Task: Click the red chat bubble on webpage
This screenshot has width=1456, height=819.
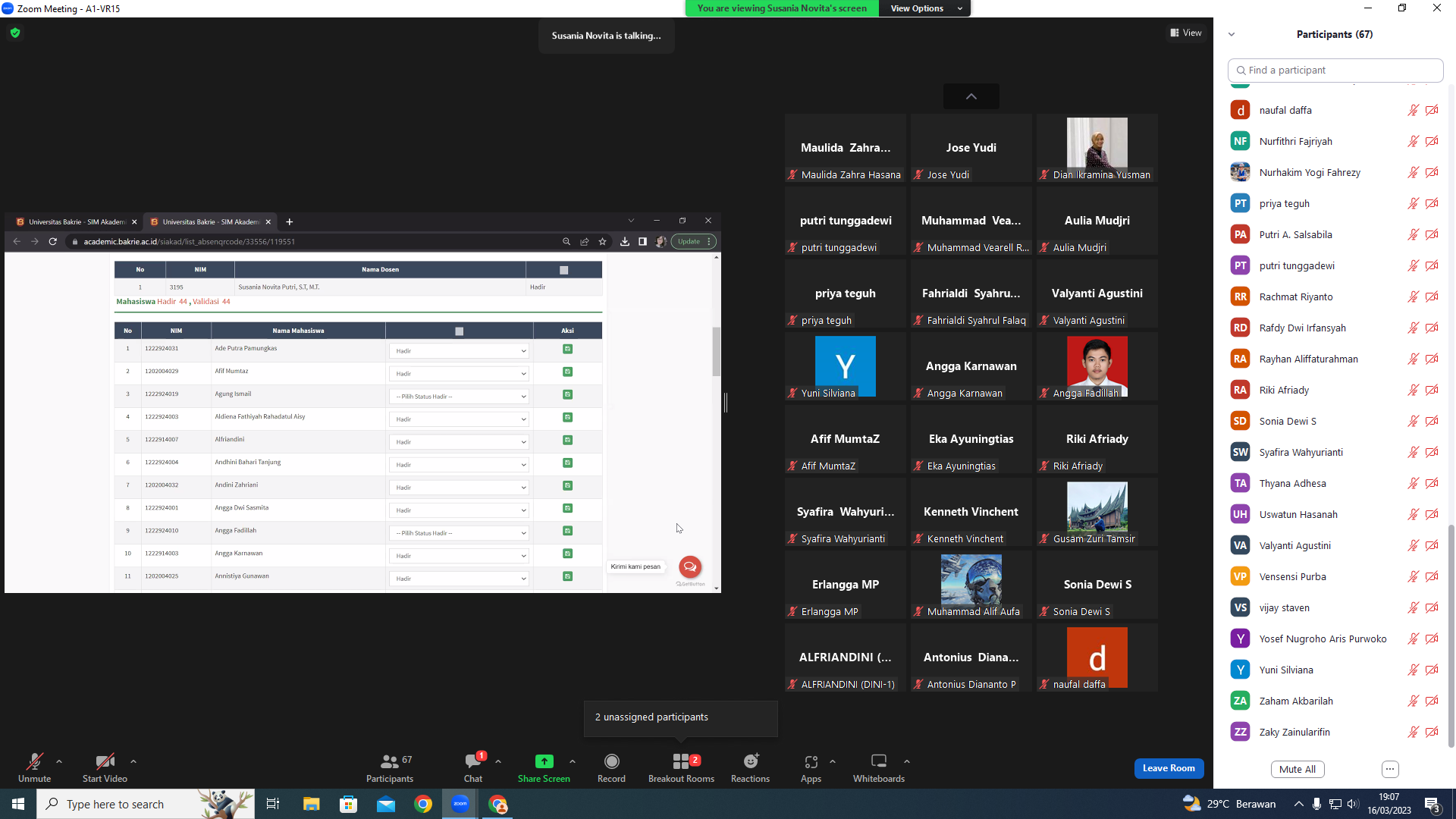Action: pyautogui.click(x=690, y=566)
